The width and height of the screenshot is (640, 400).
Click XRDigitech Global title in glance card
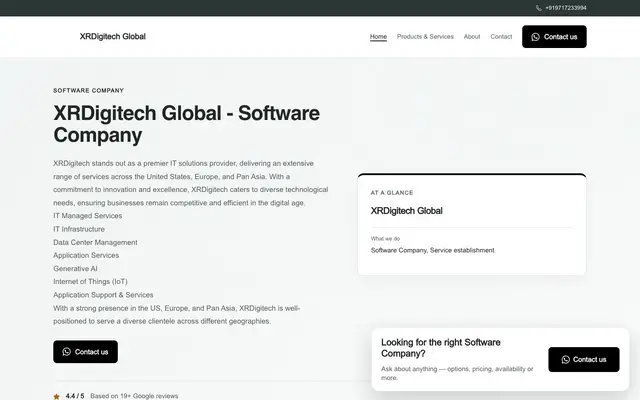tap(407, 211)
